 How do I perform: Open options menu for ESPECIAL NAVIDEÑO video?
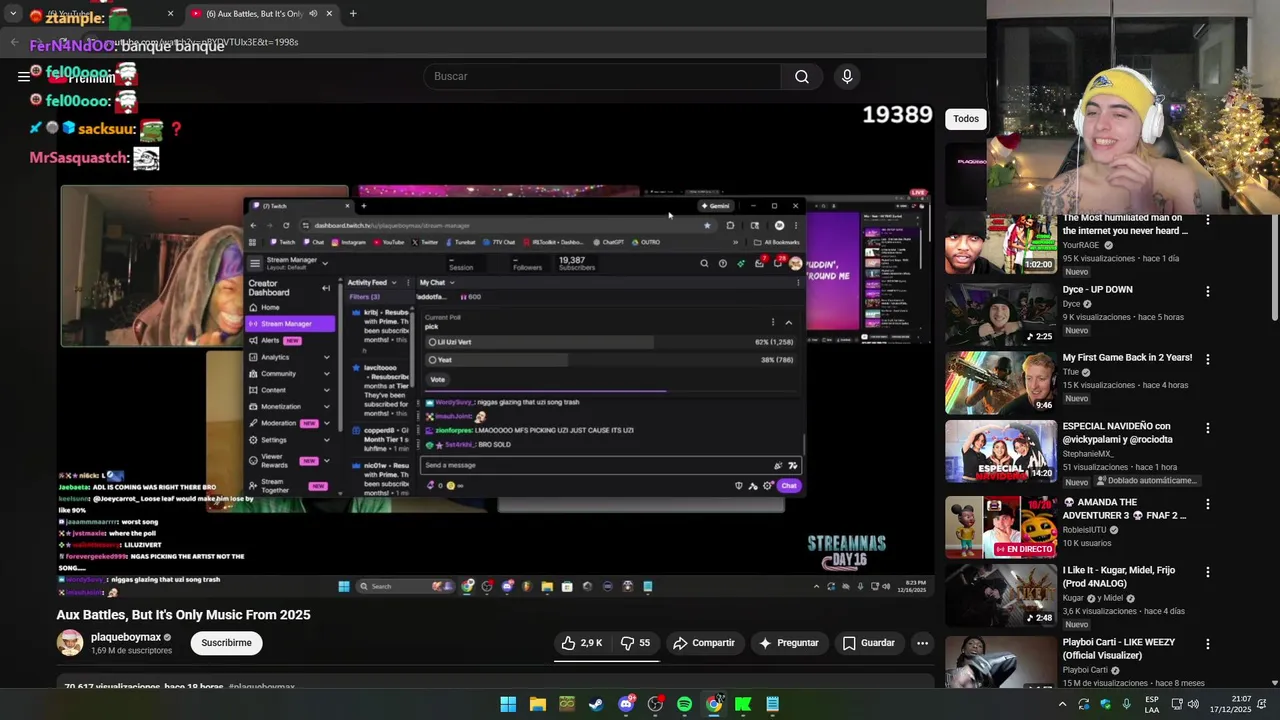click(x=1207, y=428)
